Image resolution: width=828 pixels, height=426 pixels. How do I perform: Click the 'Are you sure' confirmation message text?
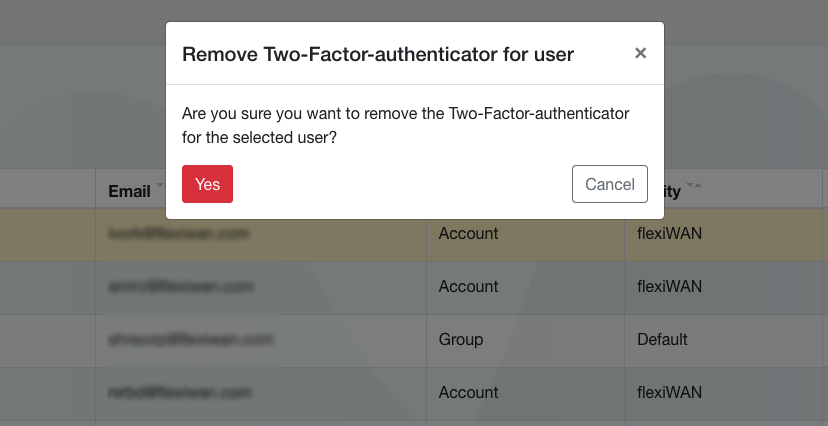[x=405, y=126]
